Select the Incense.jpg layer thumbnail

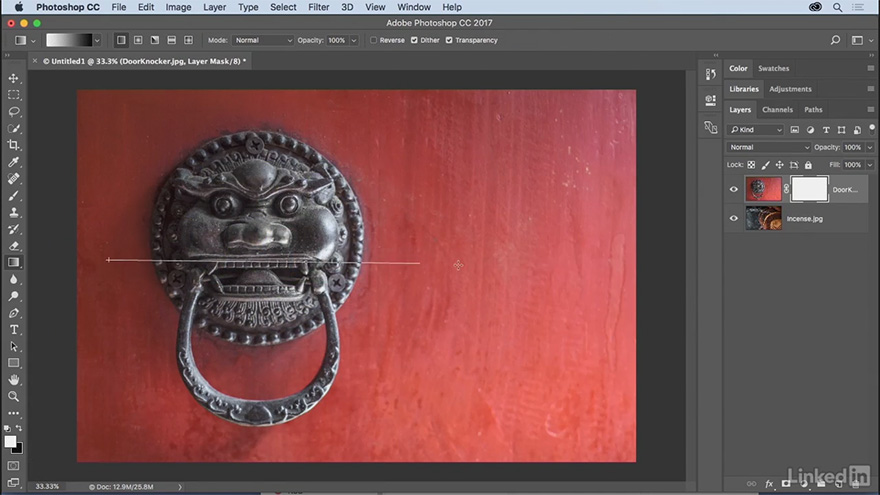[x=763, y=218]
